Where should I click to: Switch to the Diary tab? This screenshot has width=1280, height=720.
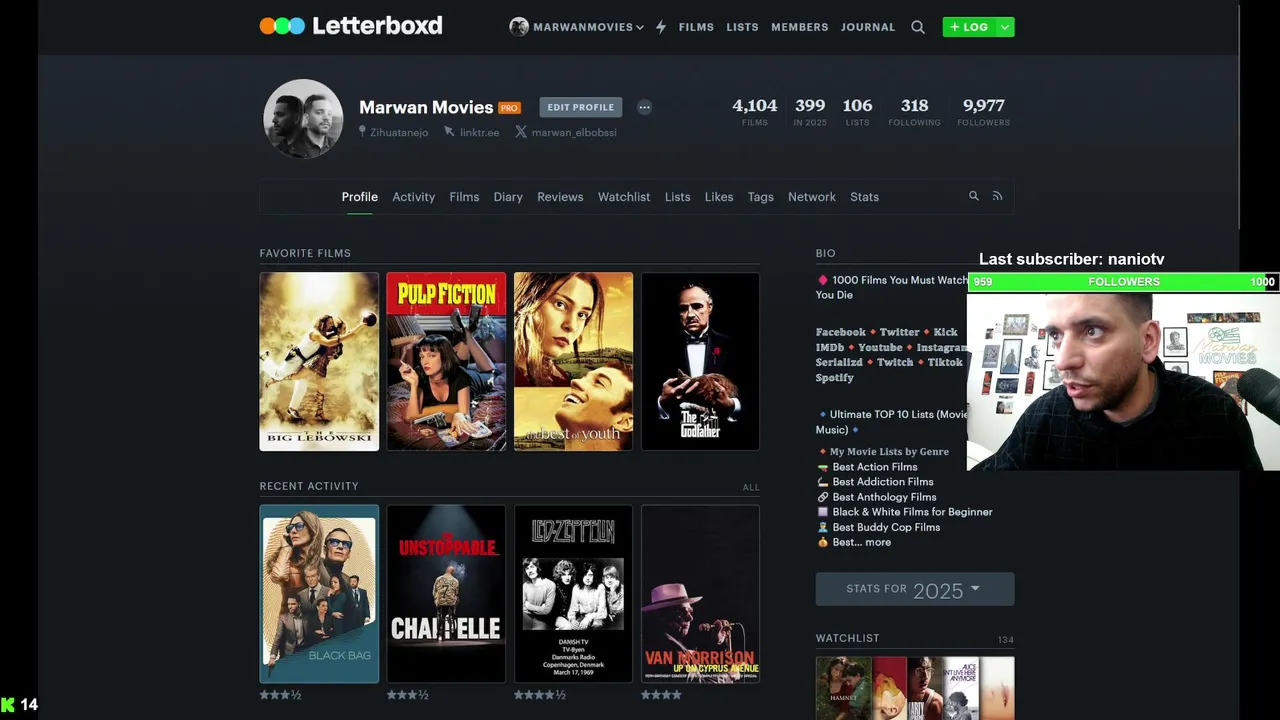point(508,197)
